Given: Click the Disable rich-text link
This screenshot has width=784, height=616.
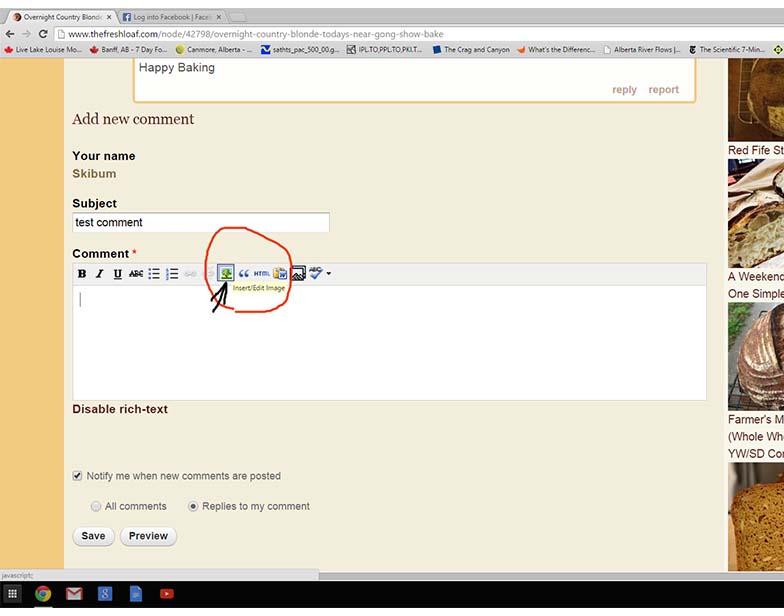Looking at the screenshot, I should pyautogui.click(x=120, y=409).
